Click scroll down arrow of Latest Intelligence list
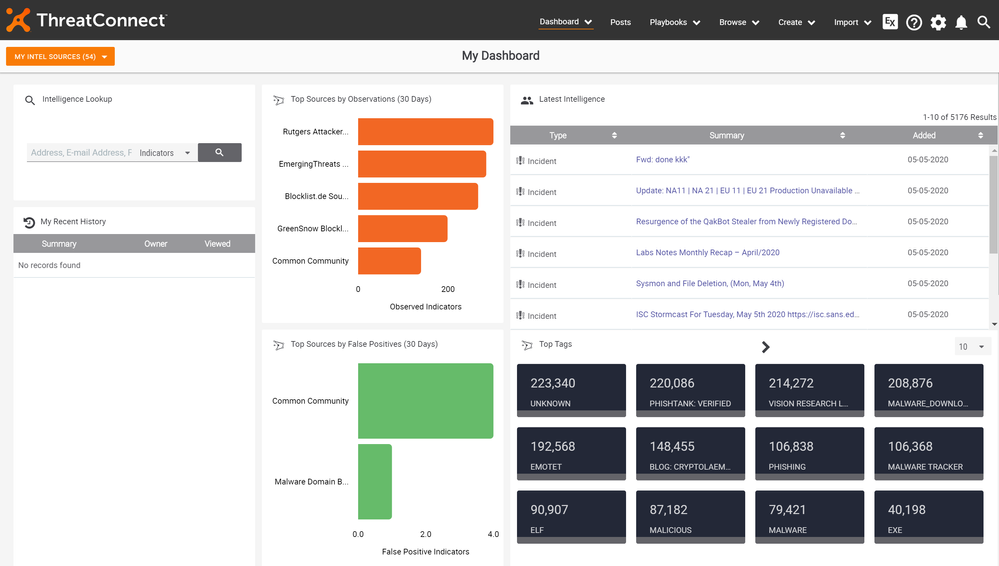Image resolution: width=999 pixels, height=566 pixels. (994, 324)
